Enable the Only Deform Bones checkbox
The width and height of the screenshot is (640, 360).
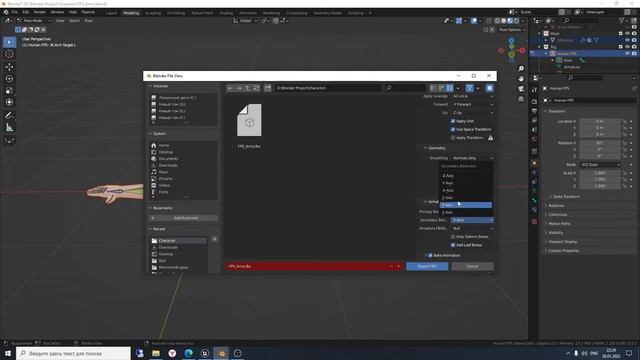click(x=453, y=237)
